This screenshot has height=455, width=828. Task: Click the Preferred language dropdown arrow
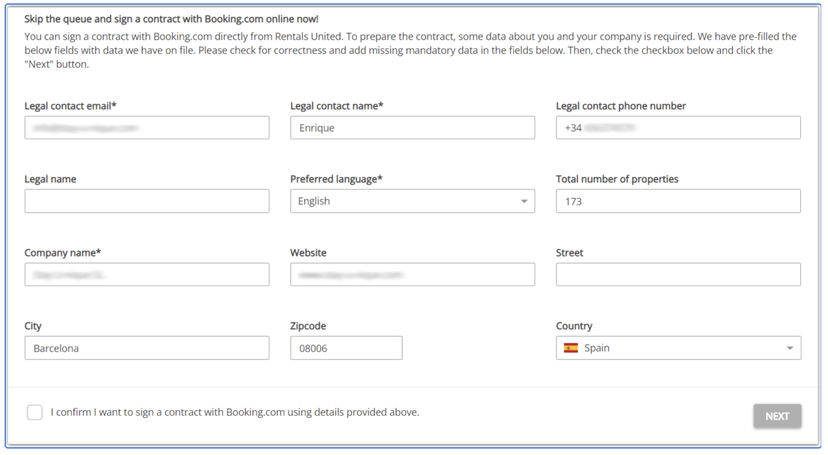click(x=524, y=201)
